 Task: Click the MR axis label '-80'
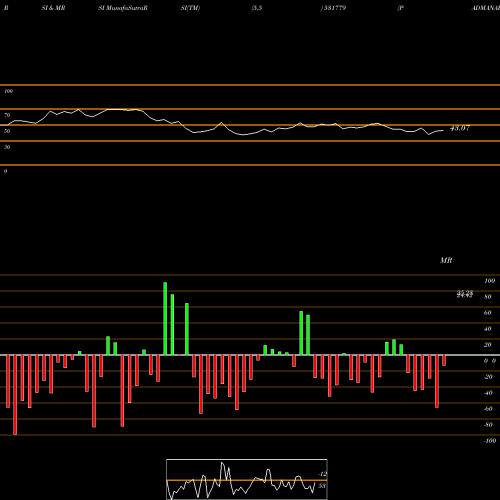[488, 425]
